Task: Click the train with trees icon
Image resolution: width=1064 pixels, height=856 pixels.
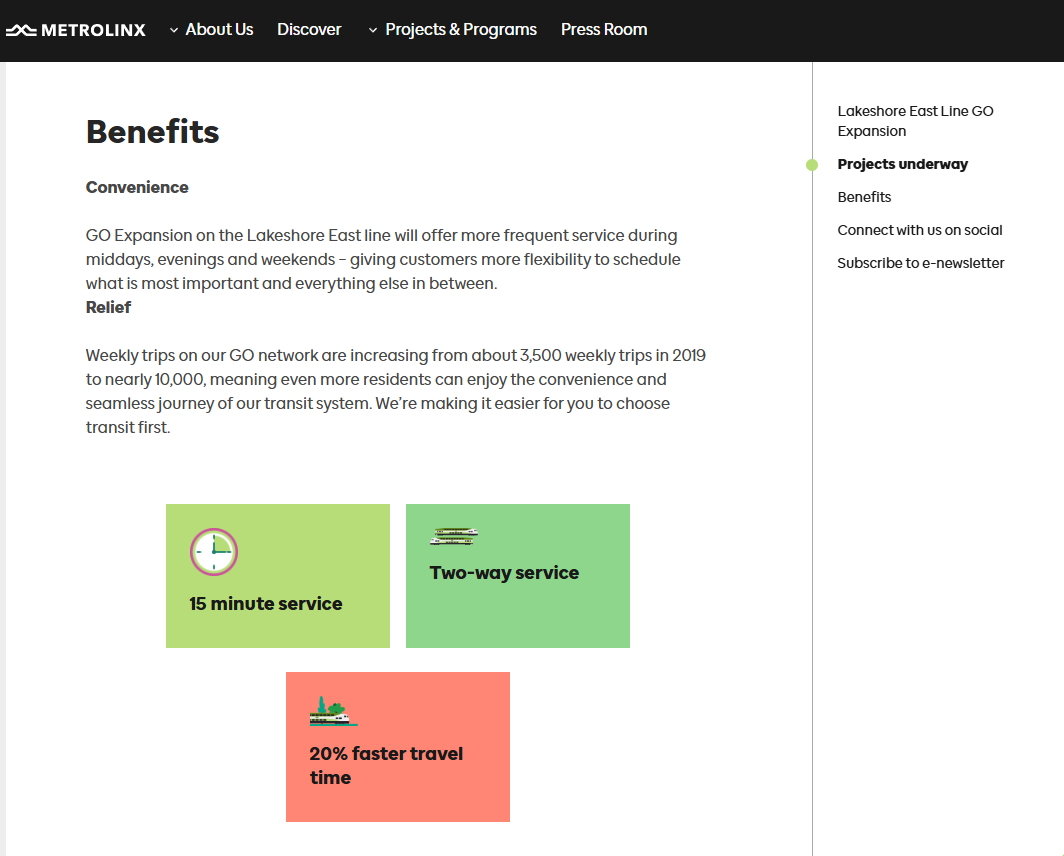Action: tap(333, 711)
